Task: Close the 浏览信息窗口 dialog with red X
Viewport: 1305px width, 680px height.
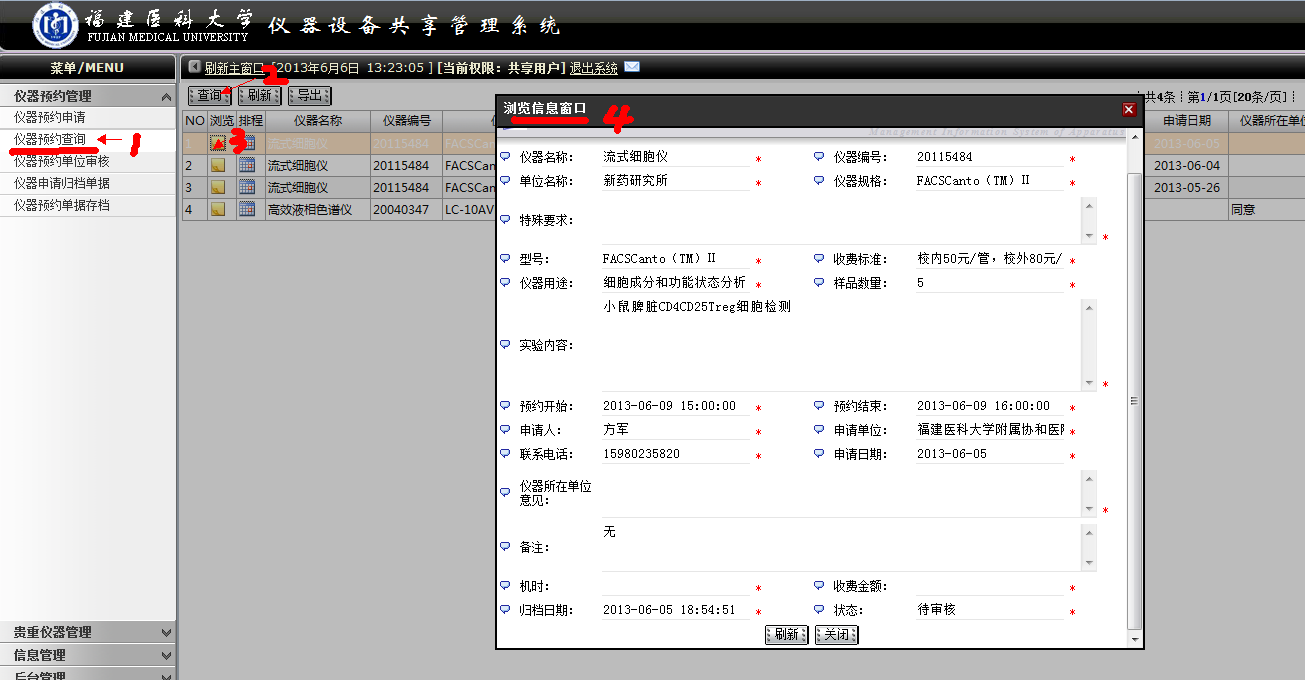Action: coord(1128,109)
